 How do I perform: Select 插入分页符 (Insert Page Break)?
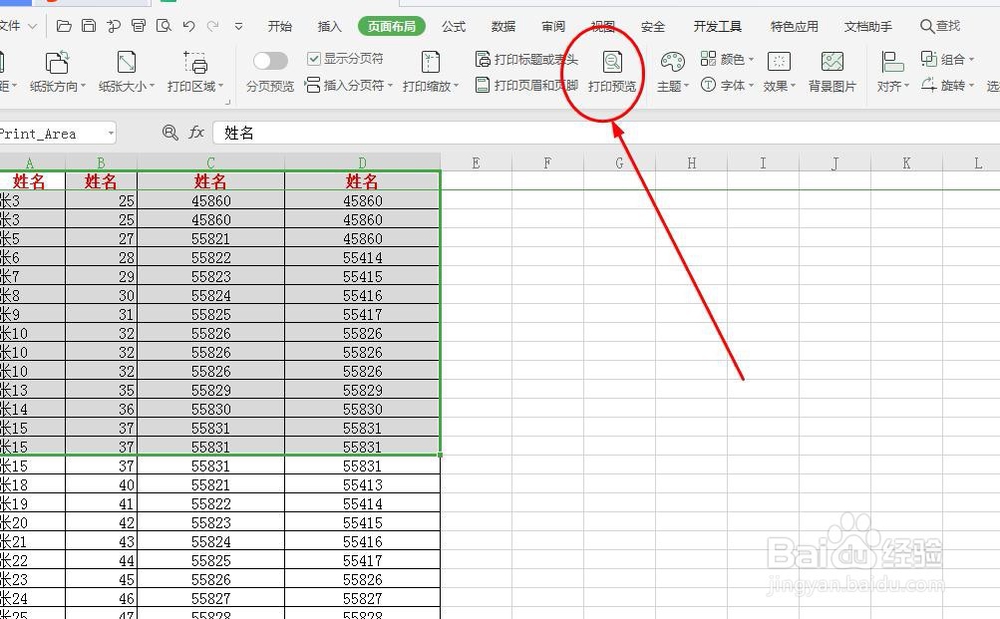pos(350,85)
